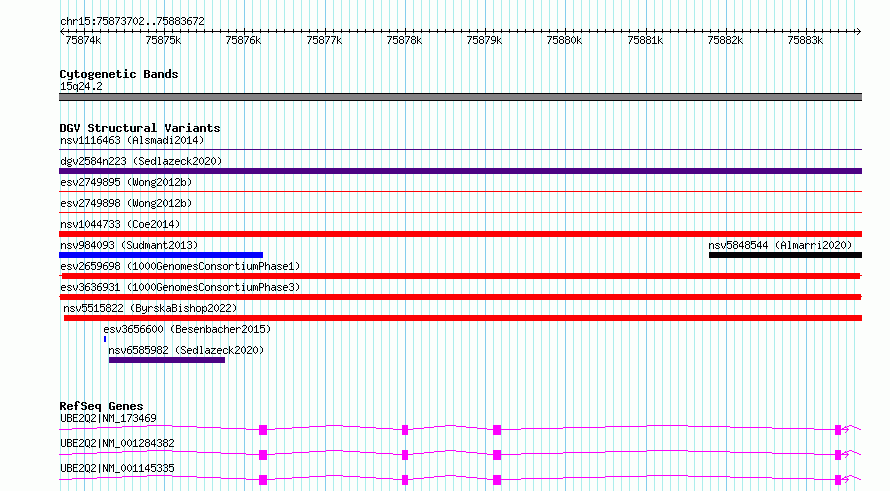Open variant esv2749895 (Wong2012b) label
Screen dimensions: 890x491
pyautogui.click(x=126, y=182)
